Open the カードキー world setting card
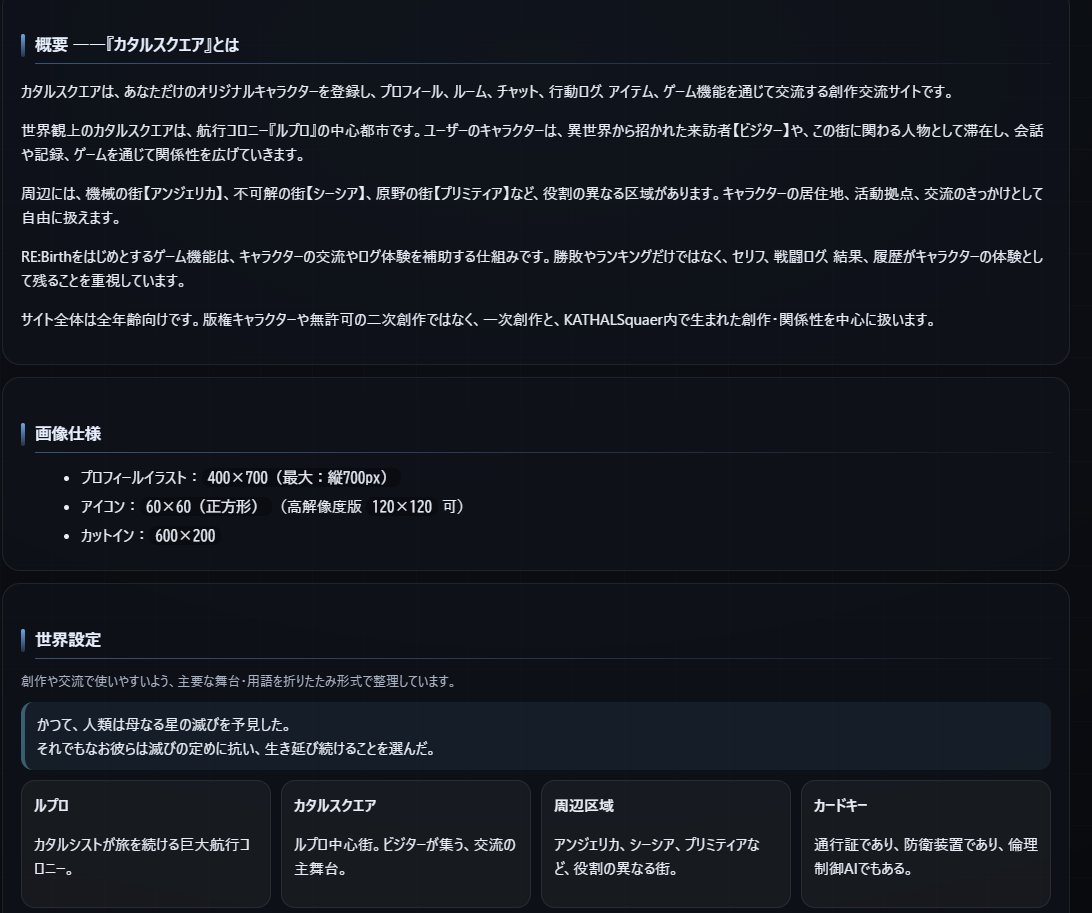The width and height of the screenshot is (1092, 913). pos(925,843)
